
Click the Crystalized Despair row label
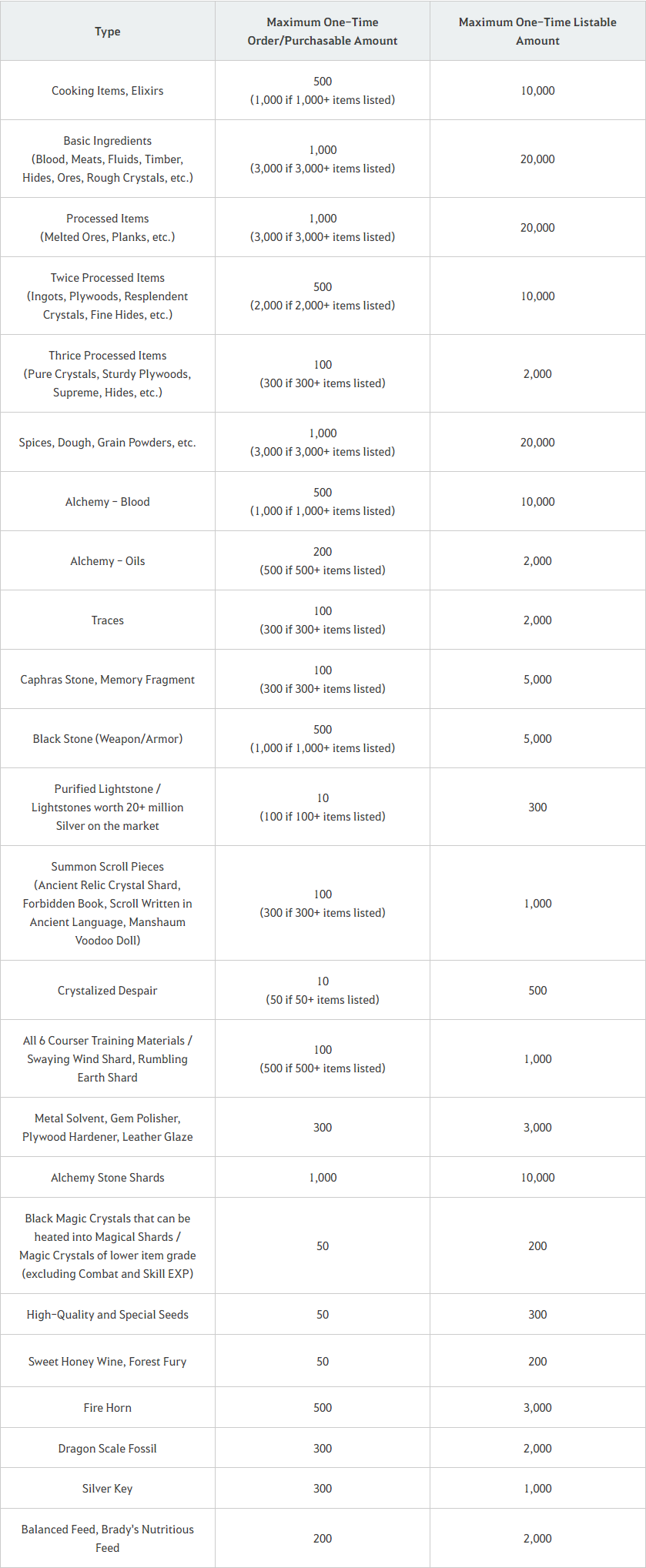[108, 991]
